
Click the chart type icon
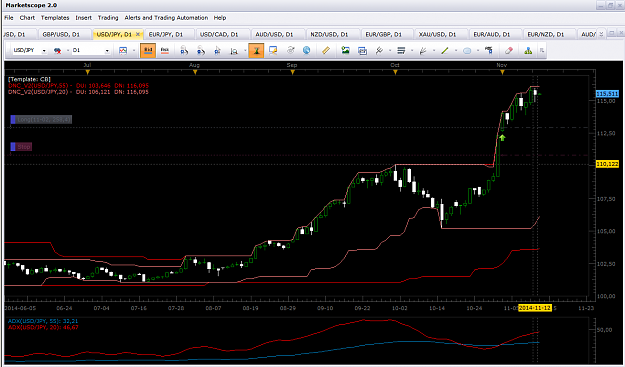coord(123,51)
